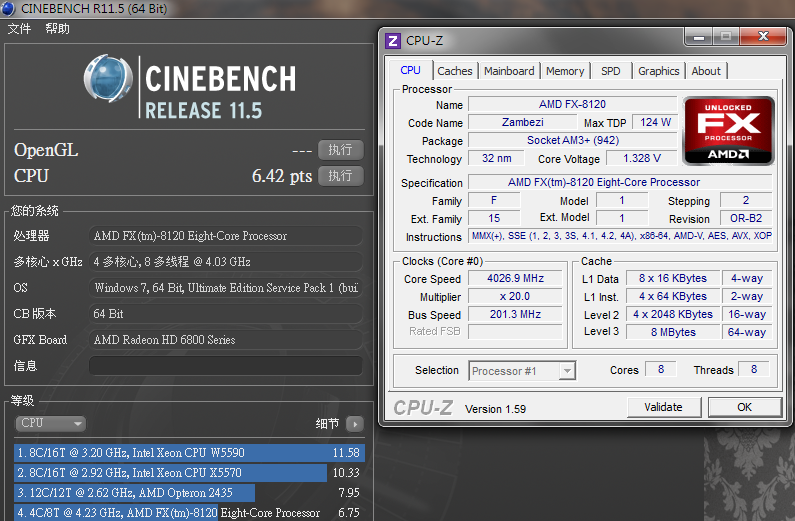Screen dimensions: 795x521
Task: Click the Core Voltage value 1.328 V
Action: [641, 158]
